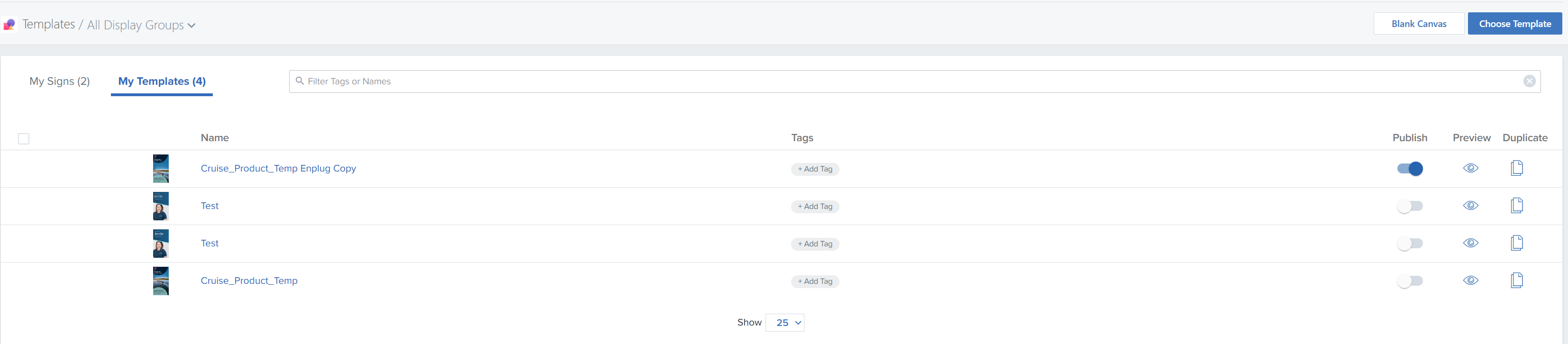1568x344 pixels.
Task: Click the Enplug logo icon
Action: point(9,25)
